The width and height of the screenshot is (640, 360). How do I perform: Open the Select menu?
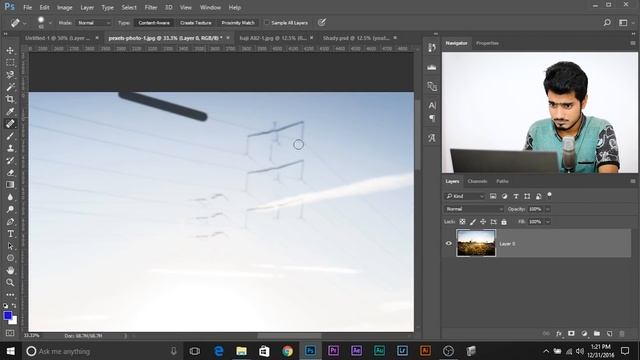point(129,7)
